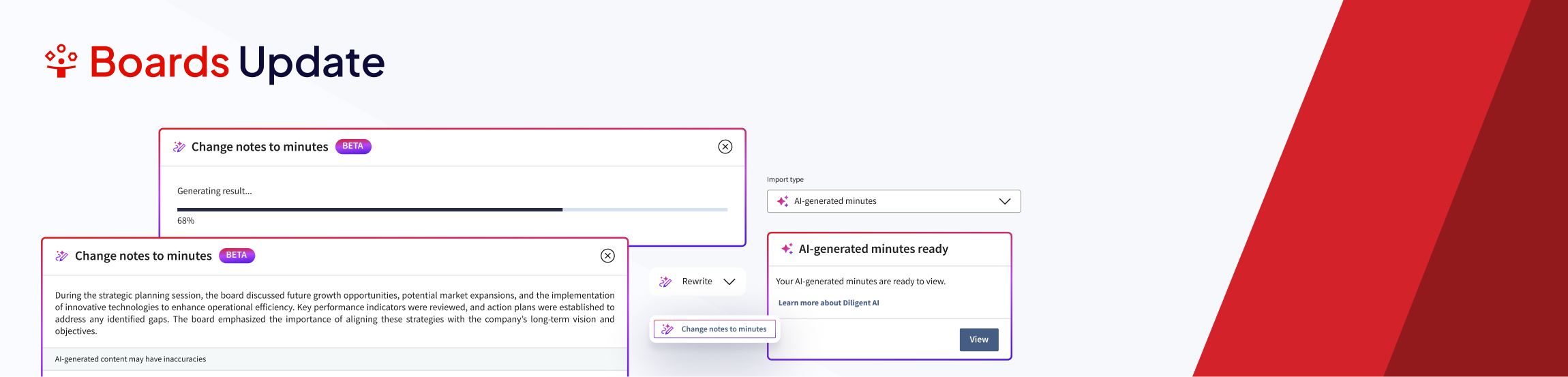Choose the Change notes to minutes option
This screenshot has width=1568, height=377.
(x=723, y=329)
